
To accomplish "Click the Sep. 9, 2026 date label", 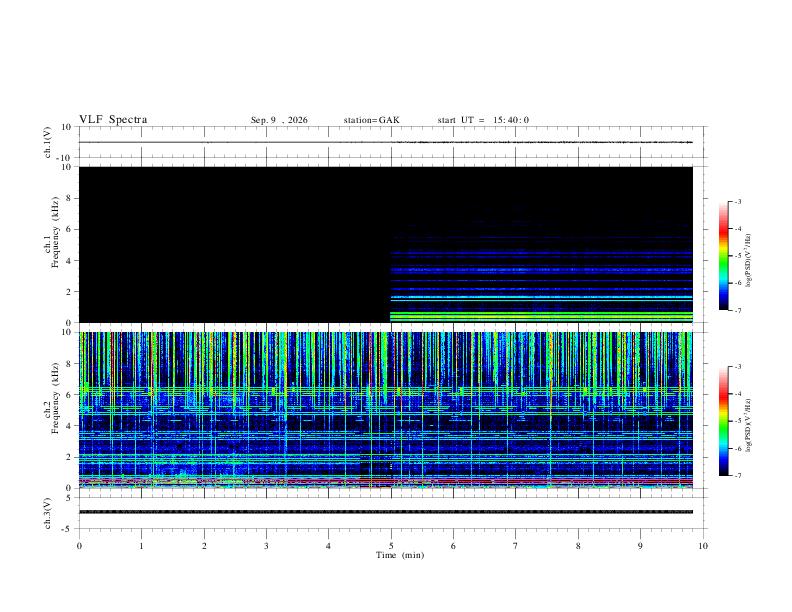I will [x=279, y=120].
